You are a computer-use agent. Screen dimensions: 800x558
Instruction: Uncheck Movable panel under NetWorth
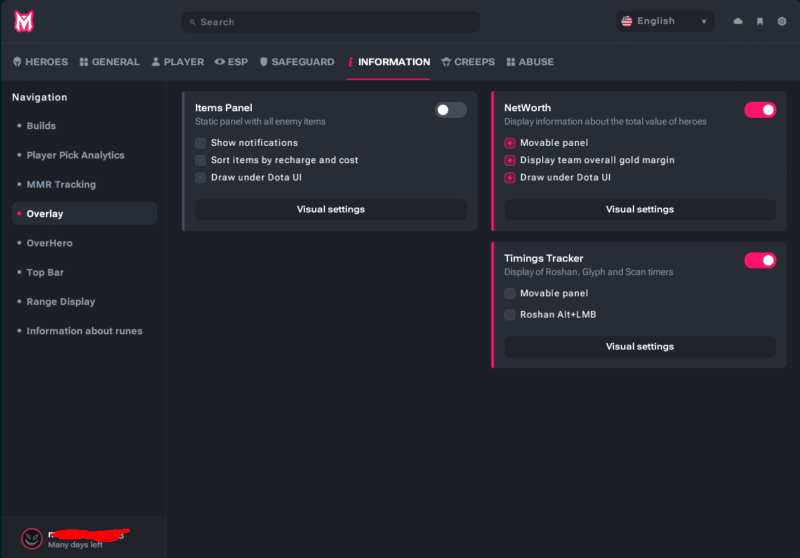(x=510, y=143)
